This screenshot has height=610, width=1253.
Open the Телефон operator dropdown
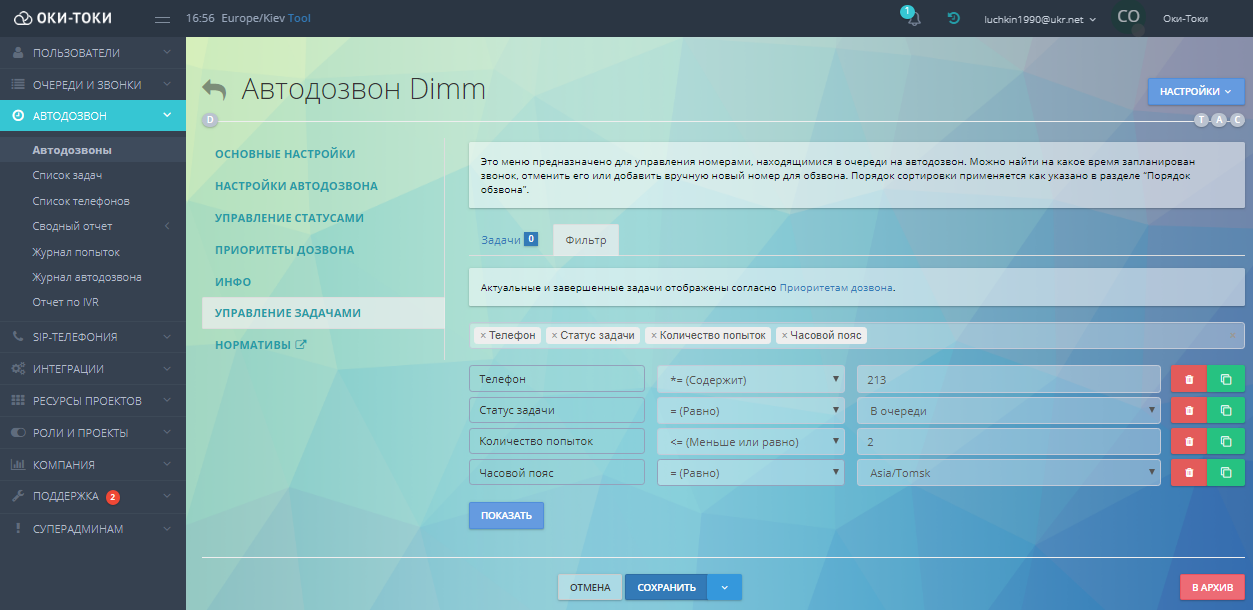750,379
